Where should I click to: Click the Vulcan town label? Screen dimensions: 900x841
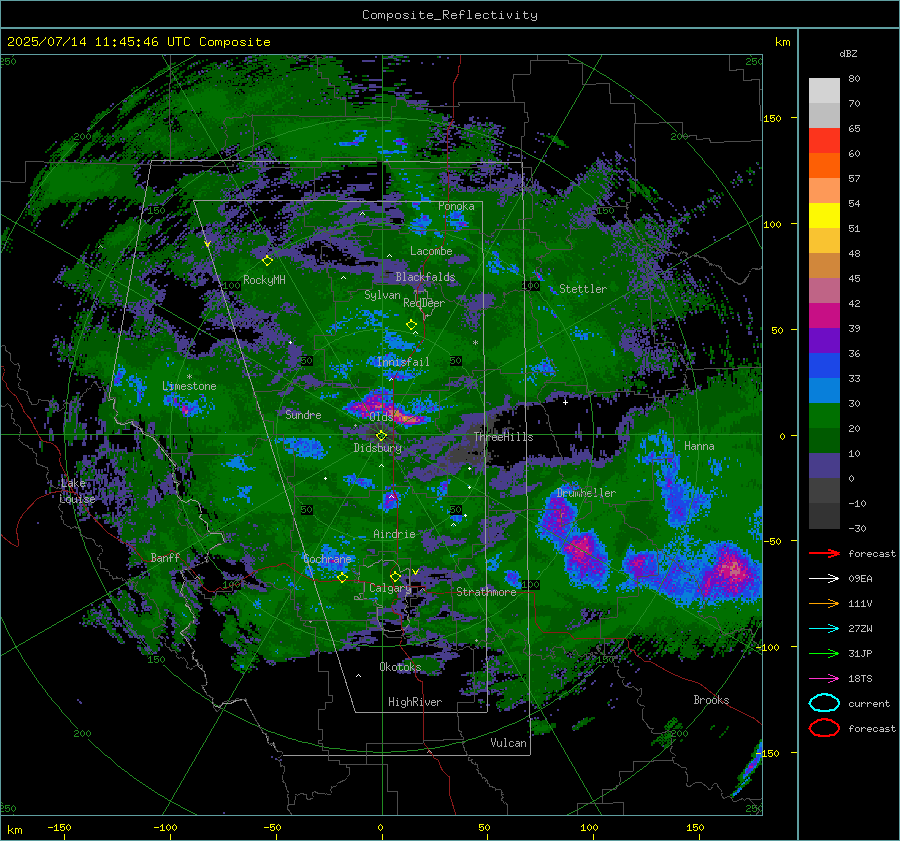[508, 743]
